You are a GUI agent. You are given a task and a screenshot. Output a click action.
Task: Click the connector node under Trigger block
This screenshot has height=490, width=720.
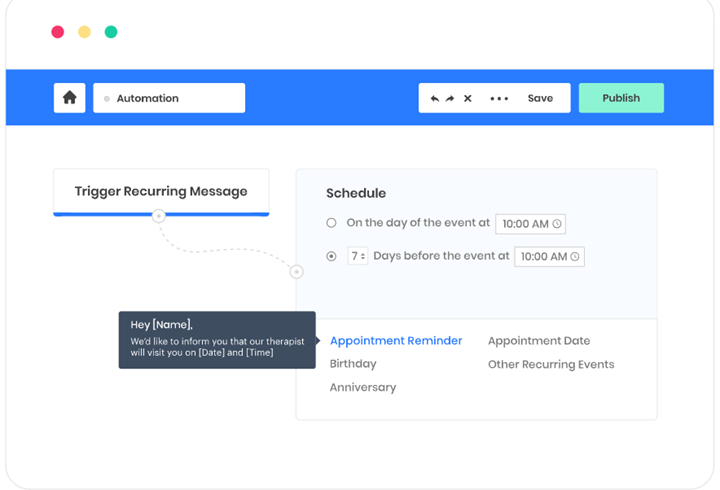point(158,215)
